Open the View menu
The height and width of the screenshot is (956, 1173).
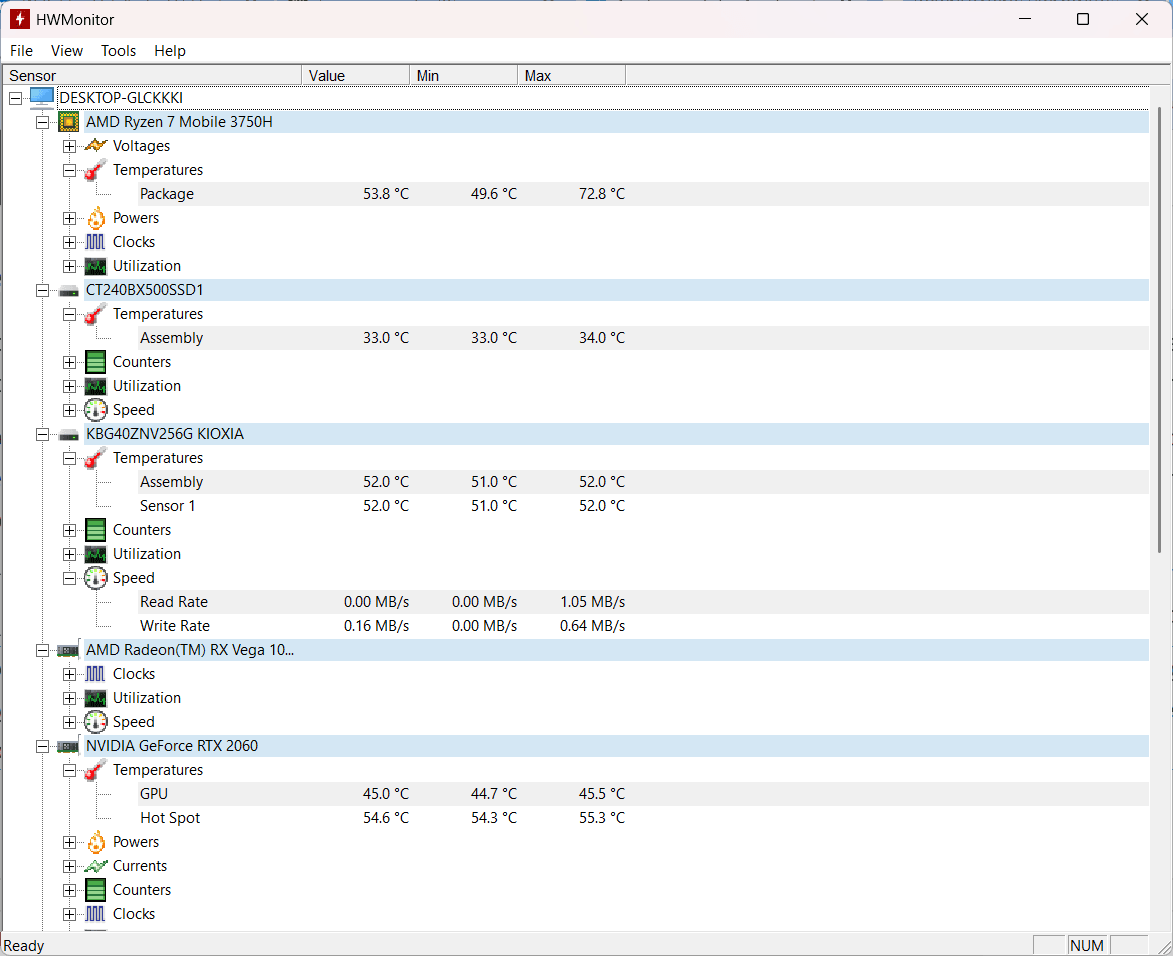[67, 51]
